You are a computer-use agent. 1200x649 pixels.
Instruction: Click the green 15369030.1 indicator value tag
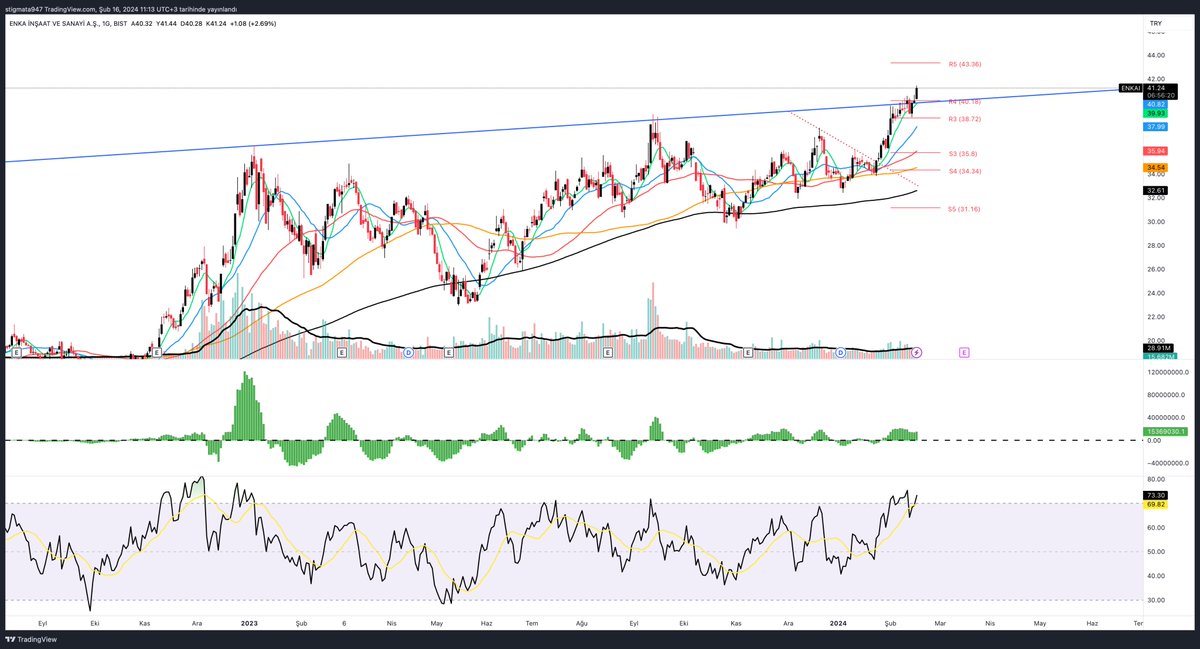click(1163, 432)
